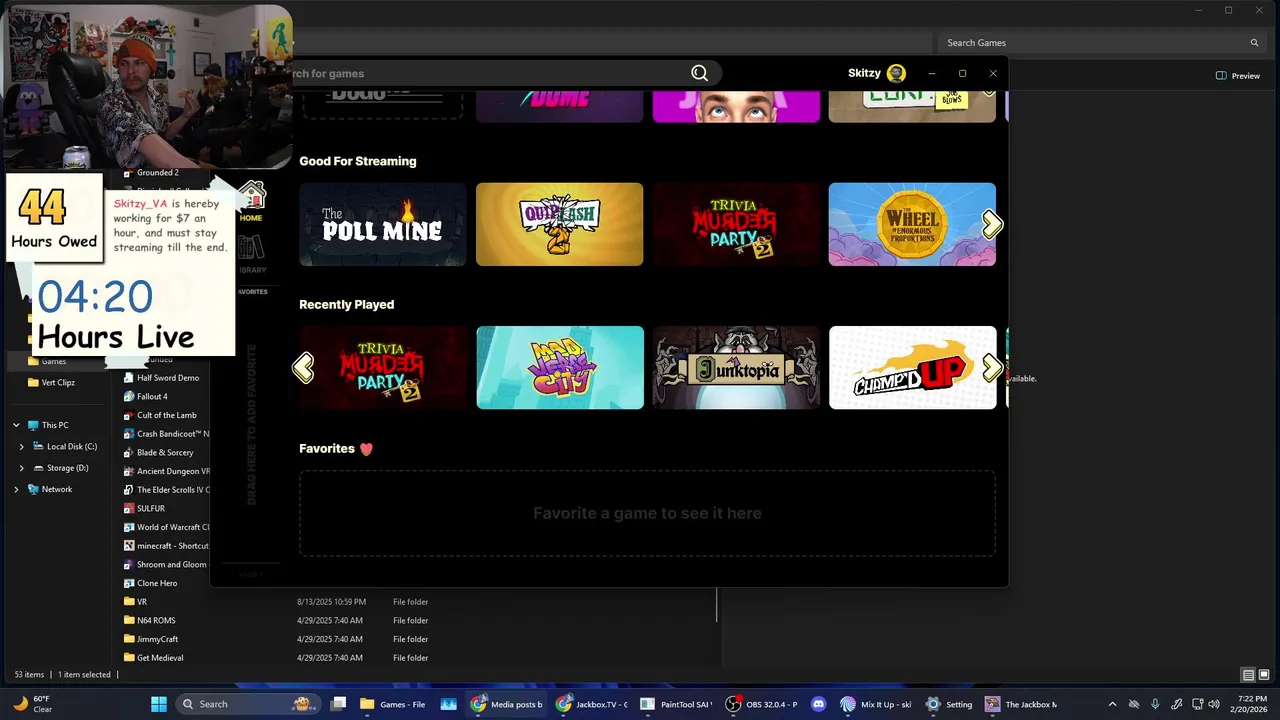Previous arrow in Recently Played row
Viewport: 1280px width, 720px height.
point(303,368)
